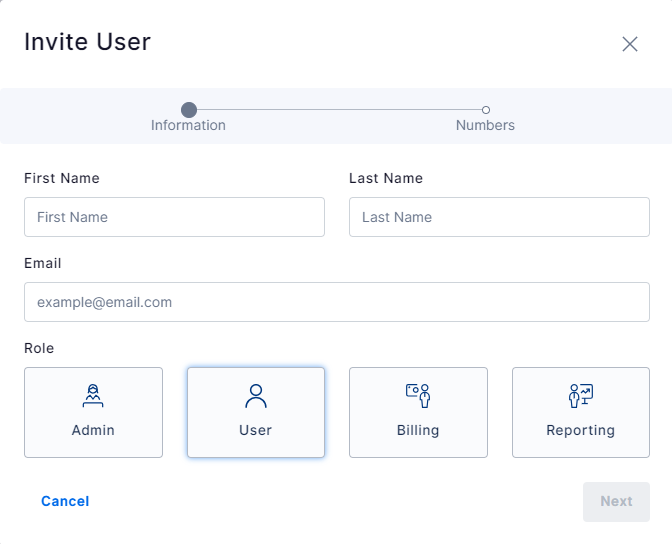Click the Next button
Viewport: 672px width, 544px height.
point(616,502)
